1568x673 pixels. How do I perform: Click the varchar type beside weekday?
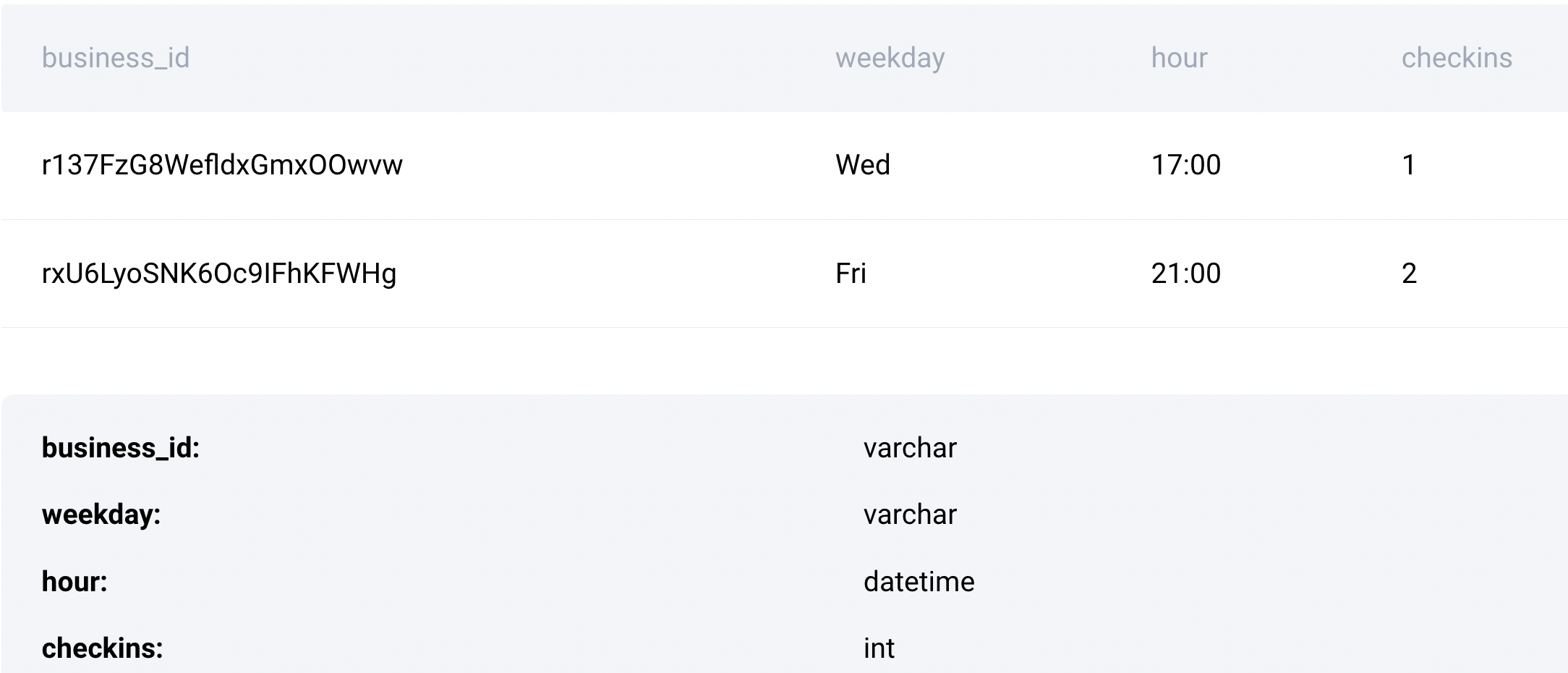tap(910, 515)
